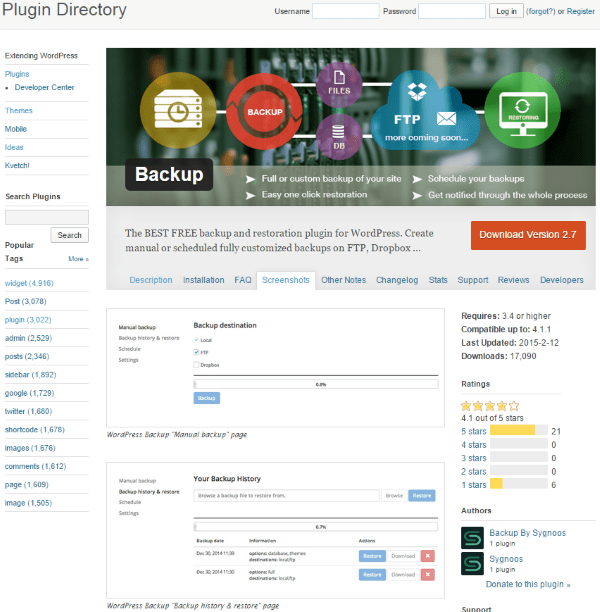Click the 3 stars rating link
The image size is (600, 612).
pyautogui.click(x=474, y=458)
